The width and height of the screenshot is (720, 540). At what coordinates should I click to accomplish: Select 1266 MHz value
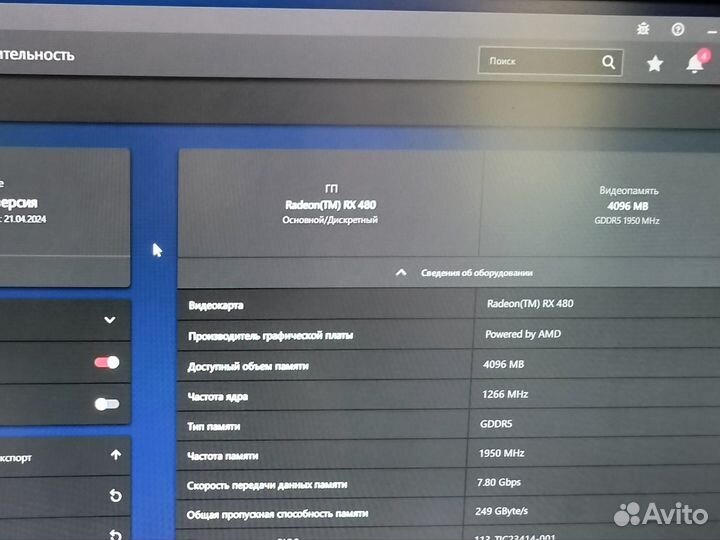tap(505, 394)
